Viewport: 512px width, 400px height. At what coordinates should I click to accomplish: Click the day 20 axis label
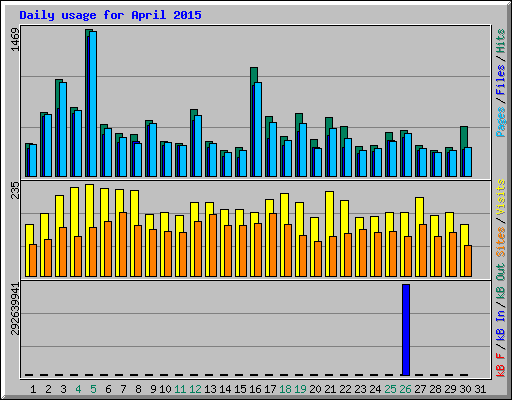click(x=315, y=389)
